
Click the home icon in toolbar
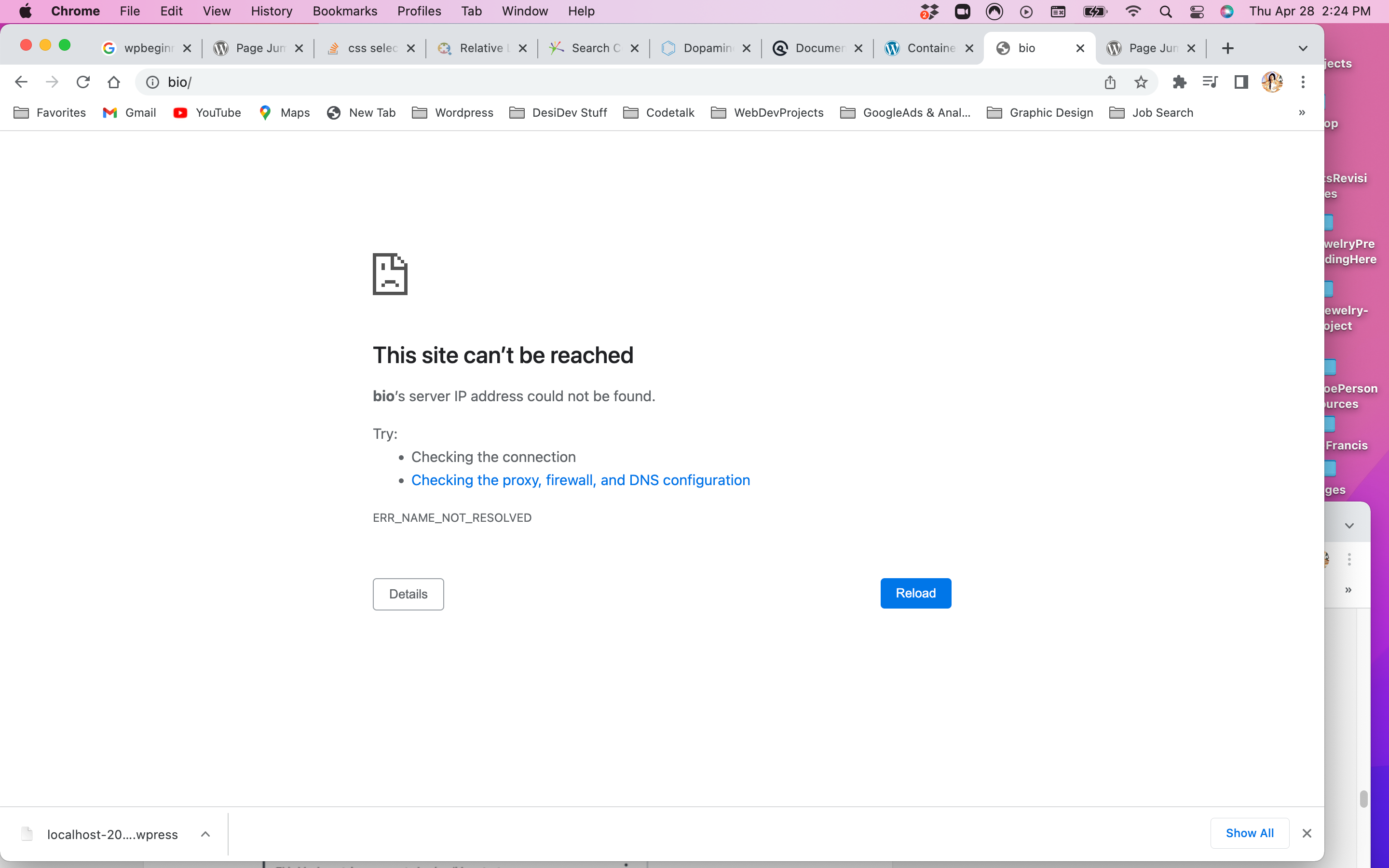pyautogui.click(x=114, y=82)
